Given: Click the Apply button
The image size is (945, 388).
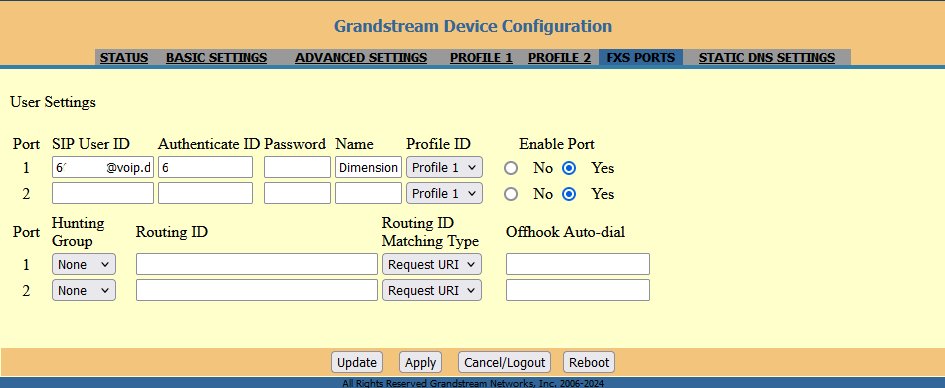Looking at the screenshot, I should (420, 362).
